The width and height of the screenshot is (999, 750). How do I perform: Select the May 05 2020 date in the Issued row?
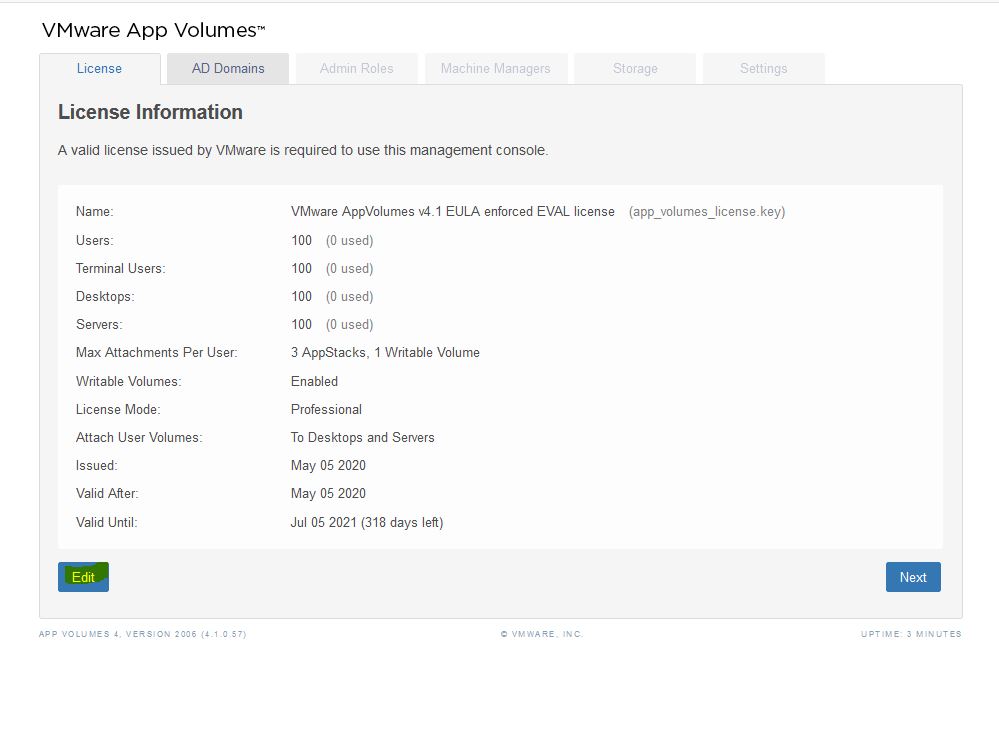(328, 465)
